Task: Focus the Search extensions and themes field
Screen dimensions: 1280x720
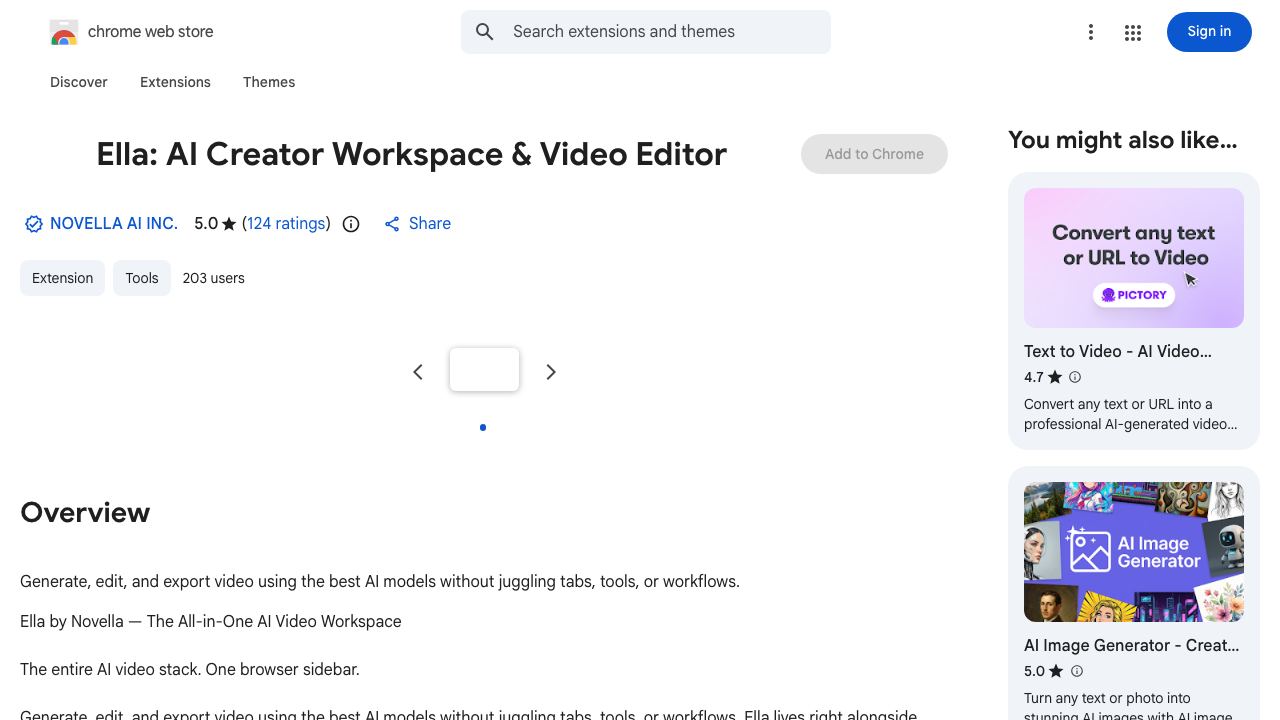Action: pyautogui.click(x=646, y=32)
